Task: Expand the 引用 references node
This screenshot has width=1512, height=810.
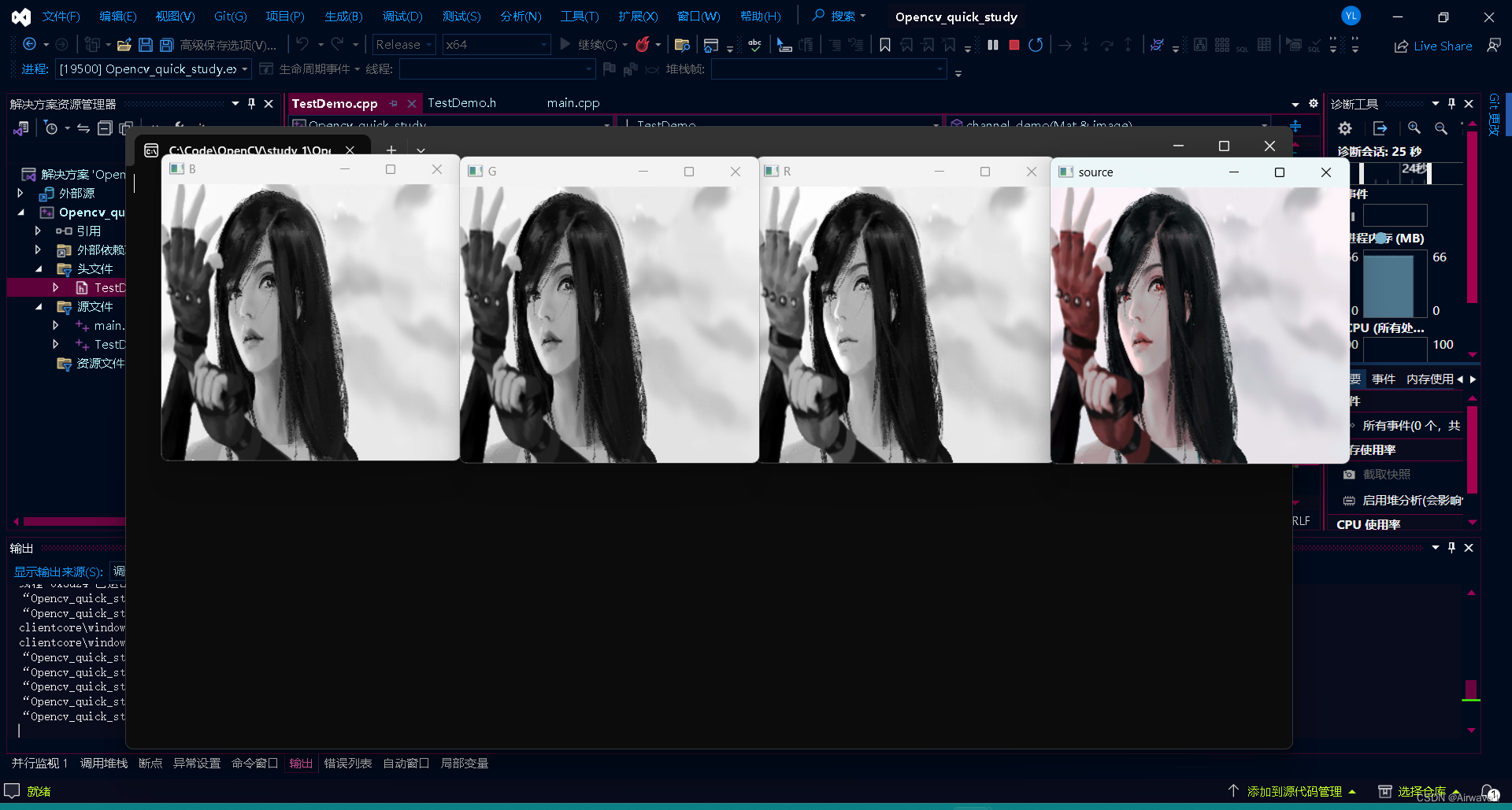Action: click(x=38, y=231)
